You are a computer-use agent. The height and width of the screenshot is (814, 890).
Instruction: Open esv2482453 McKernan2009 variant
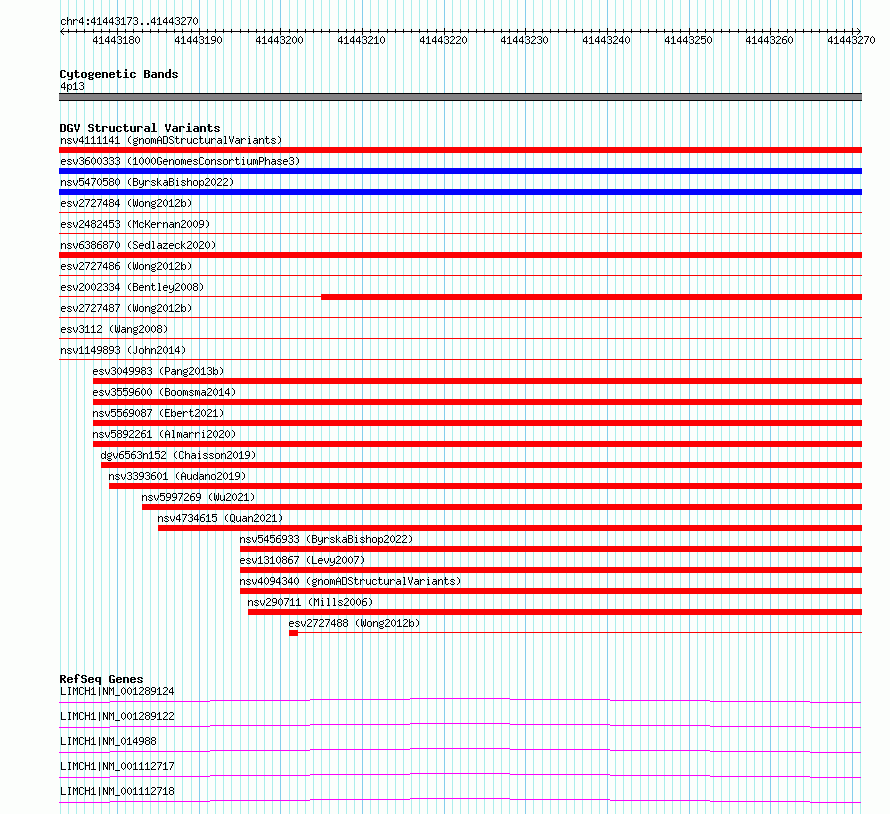point(135,224)
